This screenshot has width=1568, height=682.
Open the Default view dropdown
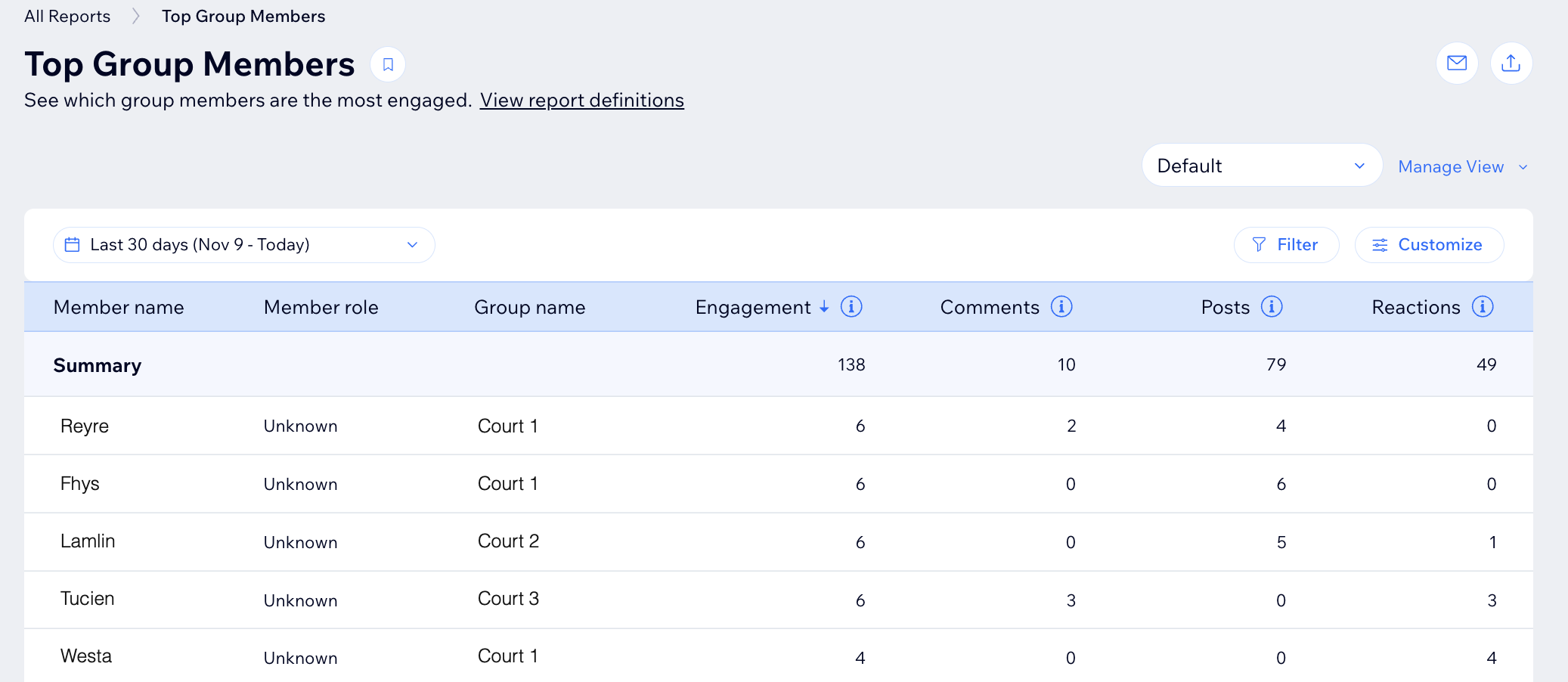[1261, 166]
